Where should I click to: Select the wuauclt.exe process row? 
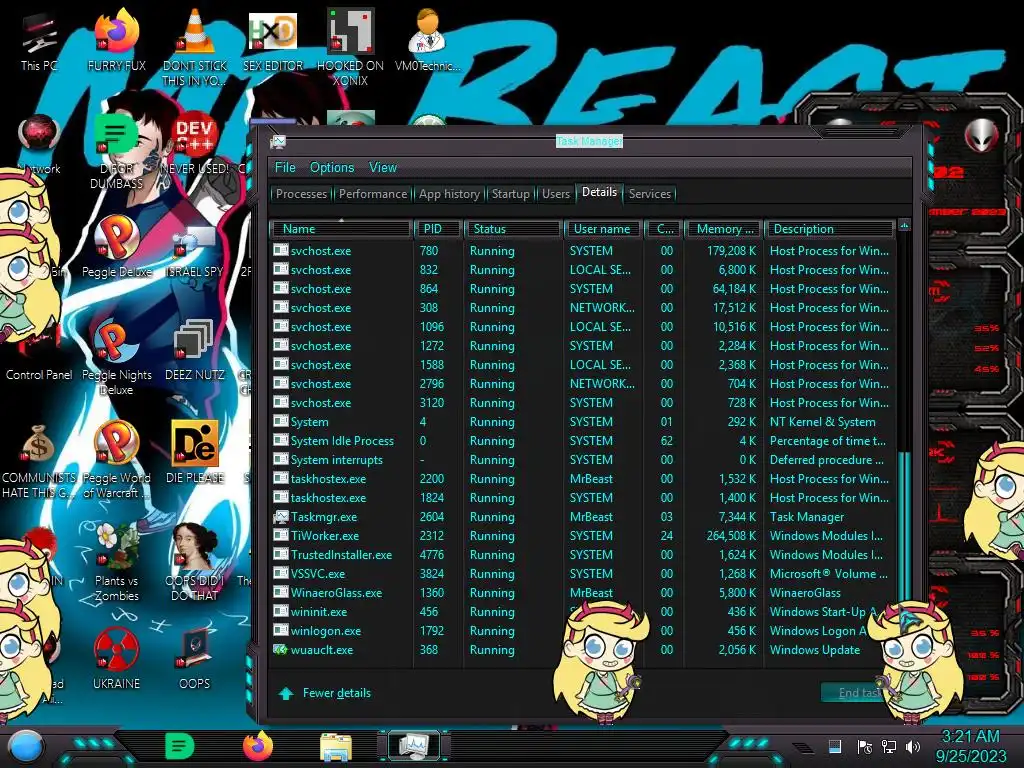click(x=581, y=650)
